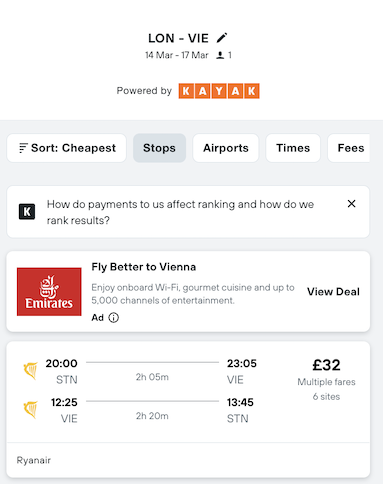Open the Airports filter
Viewport: 383px width, 484px height.
pos(226,148)
